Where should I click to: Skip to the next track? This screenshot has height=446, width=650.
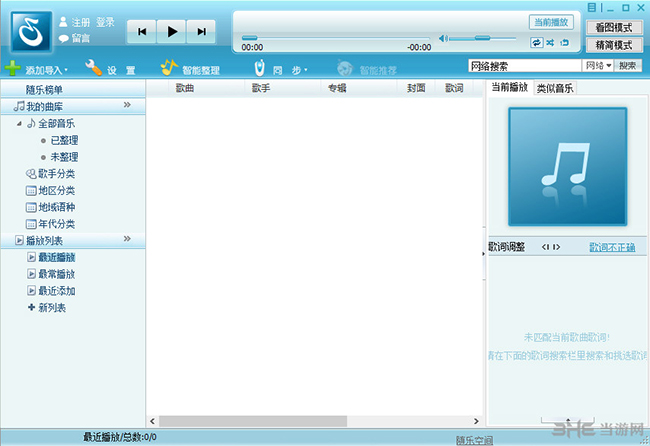pyautogui.click(x=202, y=32)
